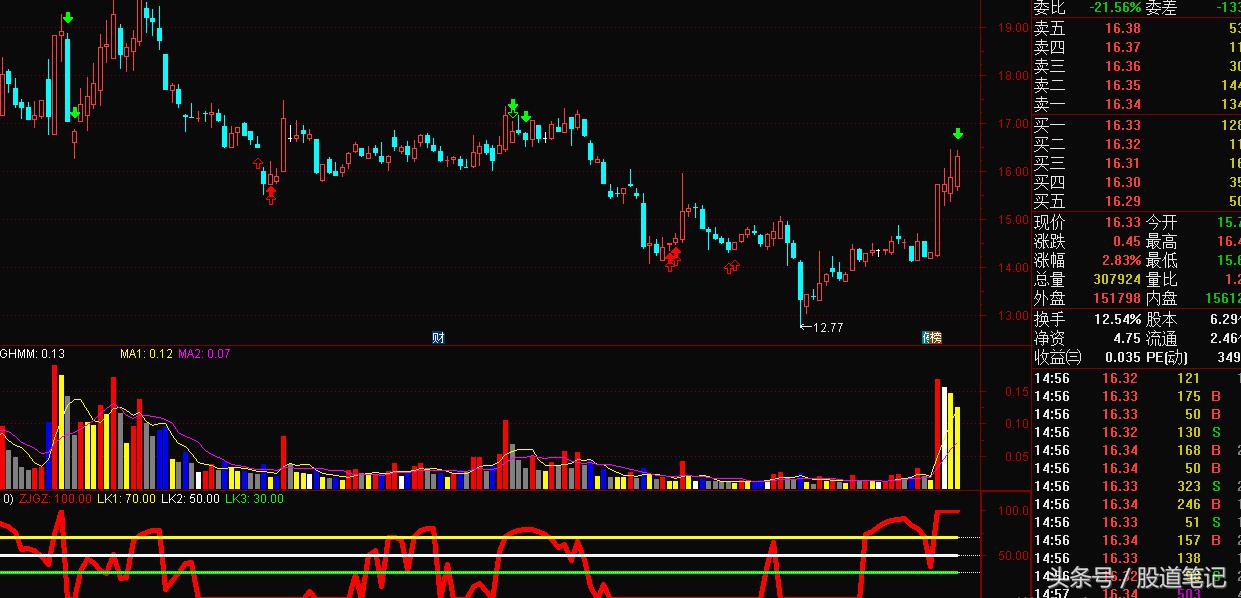Select the LK3: 30.00 label
This screenshot has height=598, width=1241.
[254, 498]
